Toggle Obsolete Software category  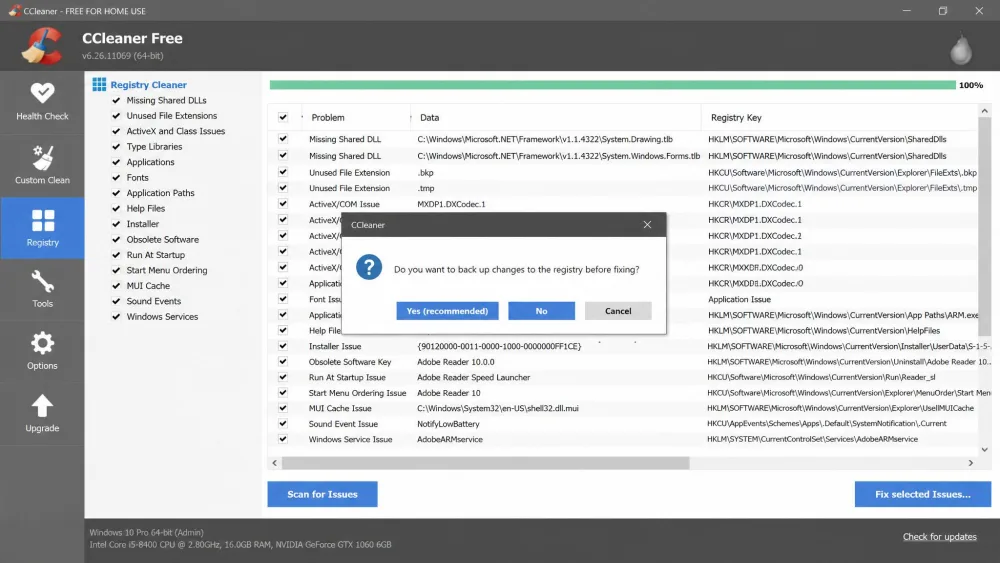(x=116, y=239)
